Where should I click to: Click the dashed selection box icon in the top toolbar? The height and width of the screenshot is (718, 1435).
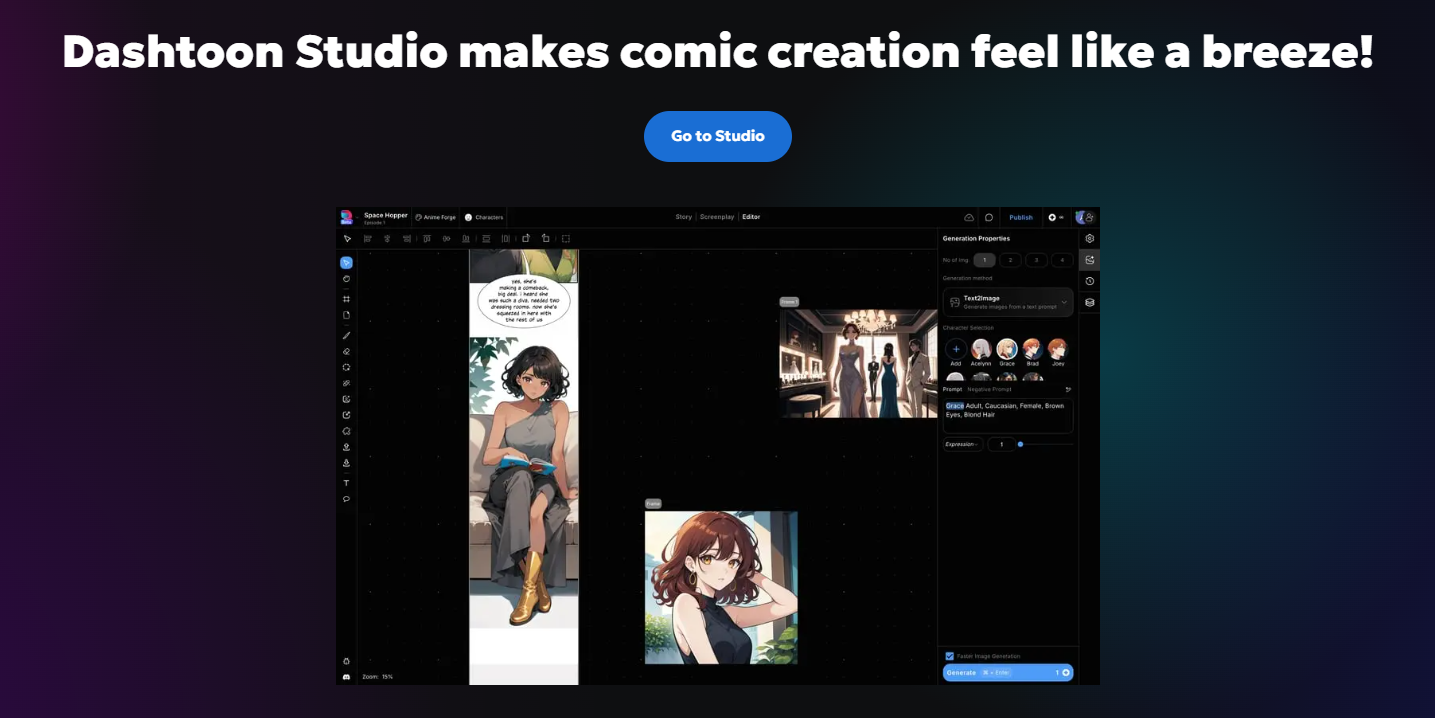[x=565, y=239]
